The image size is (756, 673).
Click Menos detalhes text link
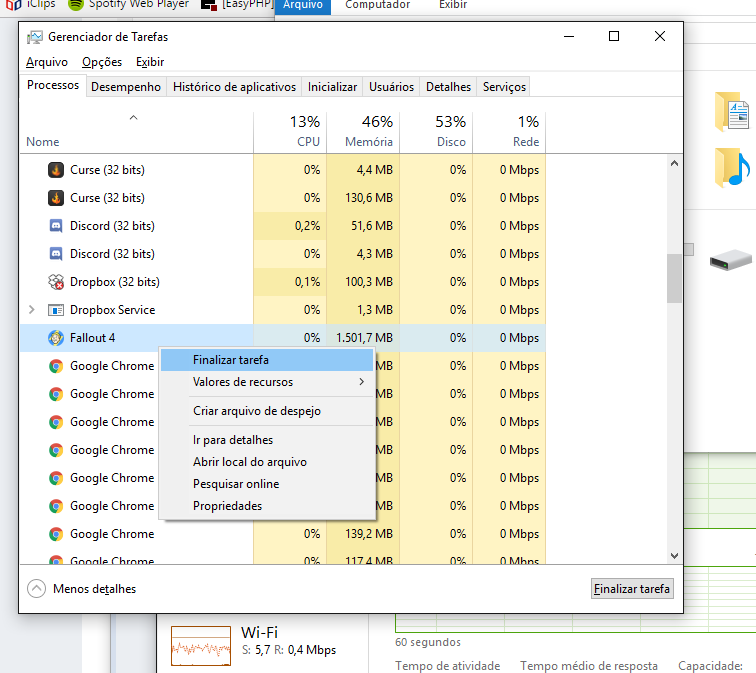pyautogui.click(x=94, y=589)
